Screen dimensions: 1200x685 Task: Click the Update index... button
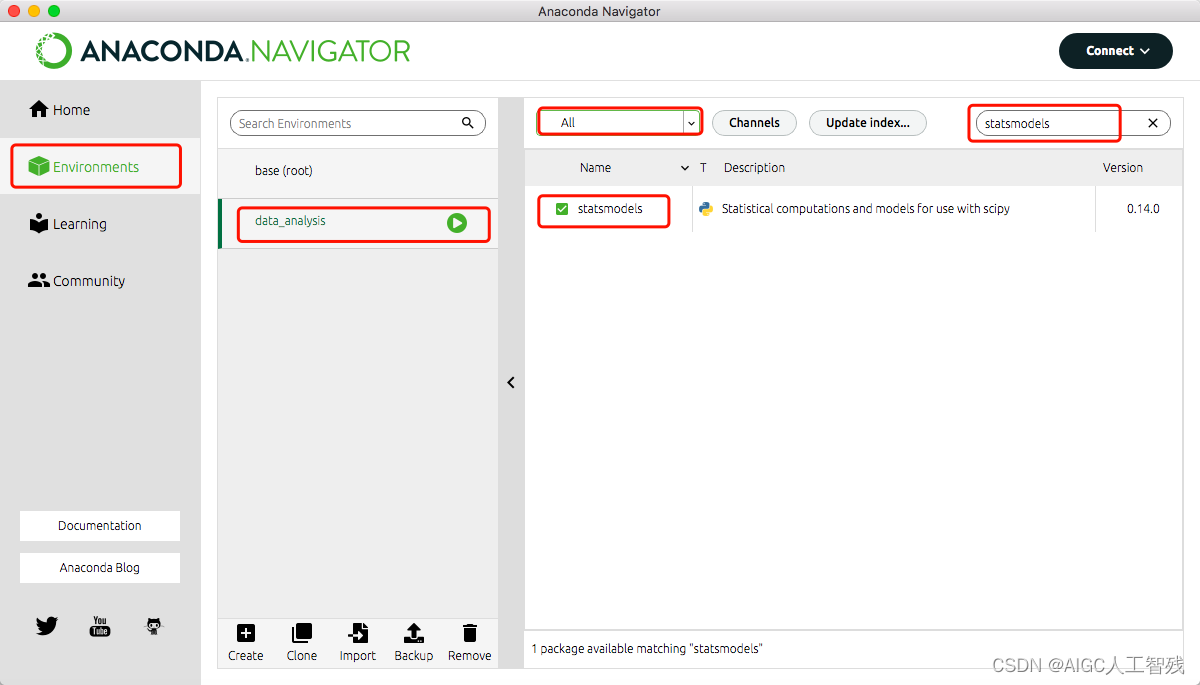868,123
